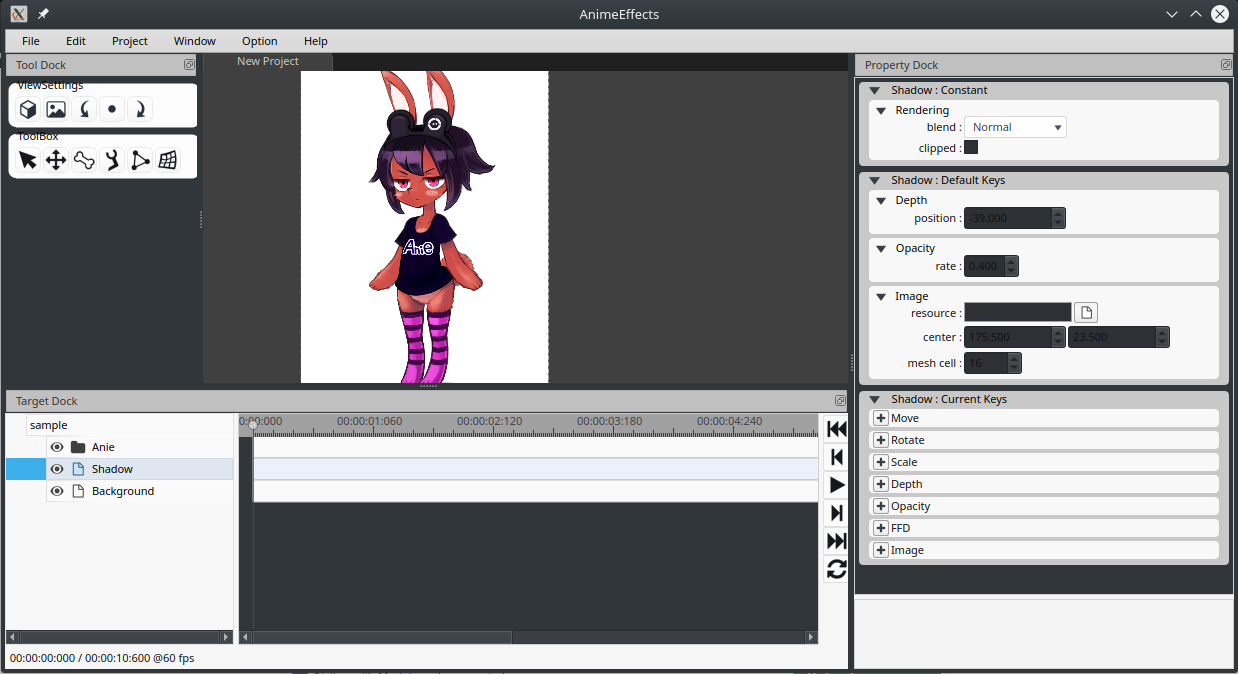Float the Property Dock panel
Screen dimensions: 1238x674
[x=1226, y=64]
